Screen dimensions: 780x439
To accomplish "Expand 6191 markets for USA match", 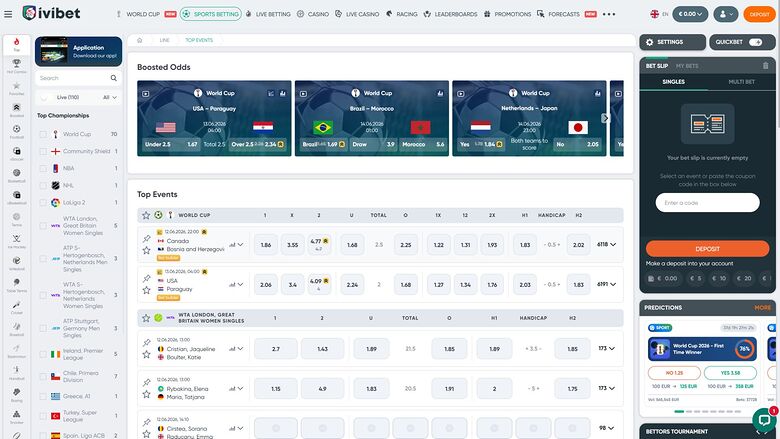I will [606, 284].
